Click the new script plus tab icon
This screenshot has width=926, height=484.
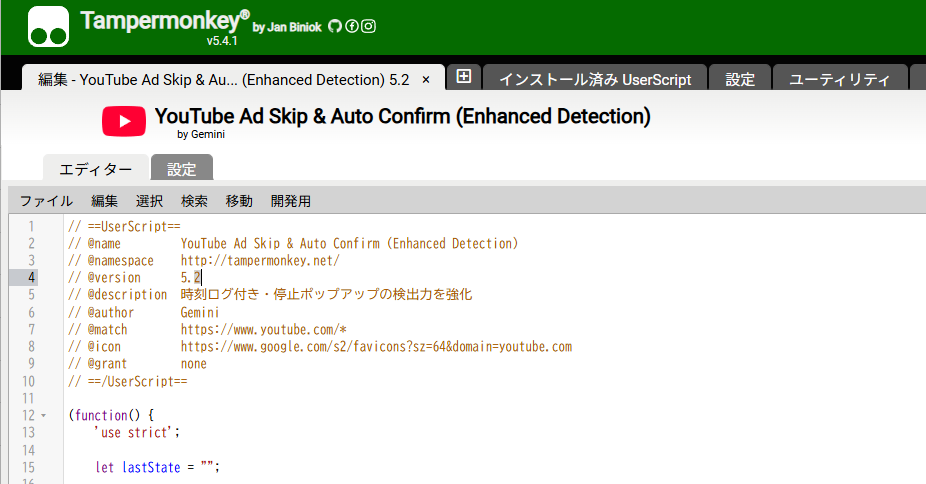464,78
